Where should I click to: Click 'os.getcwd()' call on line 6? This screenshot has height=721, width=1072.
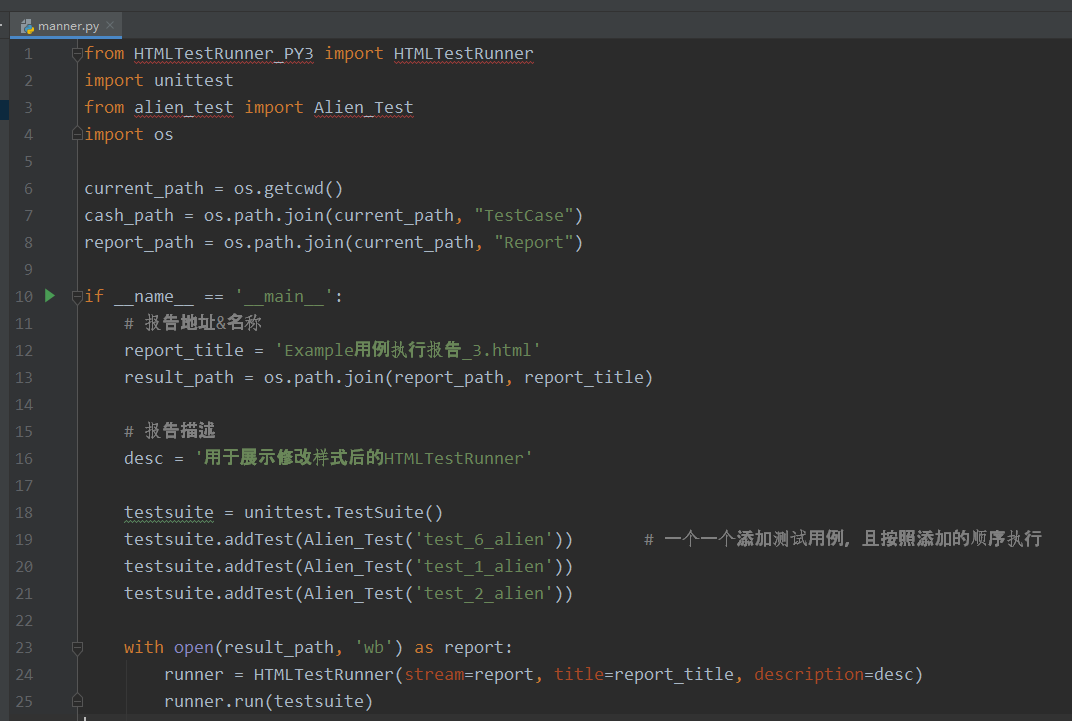pos(289,189)
